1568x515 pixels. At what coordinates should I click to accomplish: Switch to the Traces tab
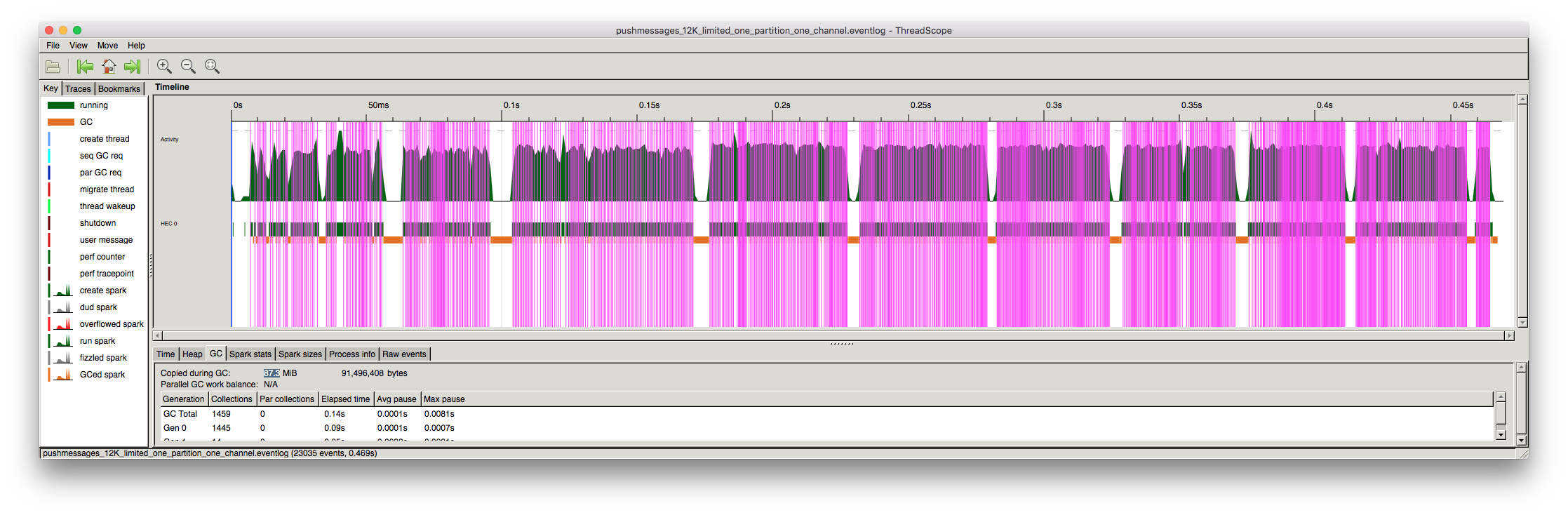point(78,89)
